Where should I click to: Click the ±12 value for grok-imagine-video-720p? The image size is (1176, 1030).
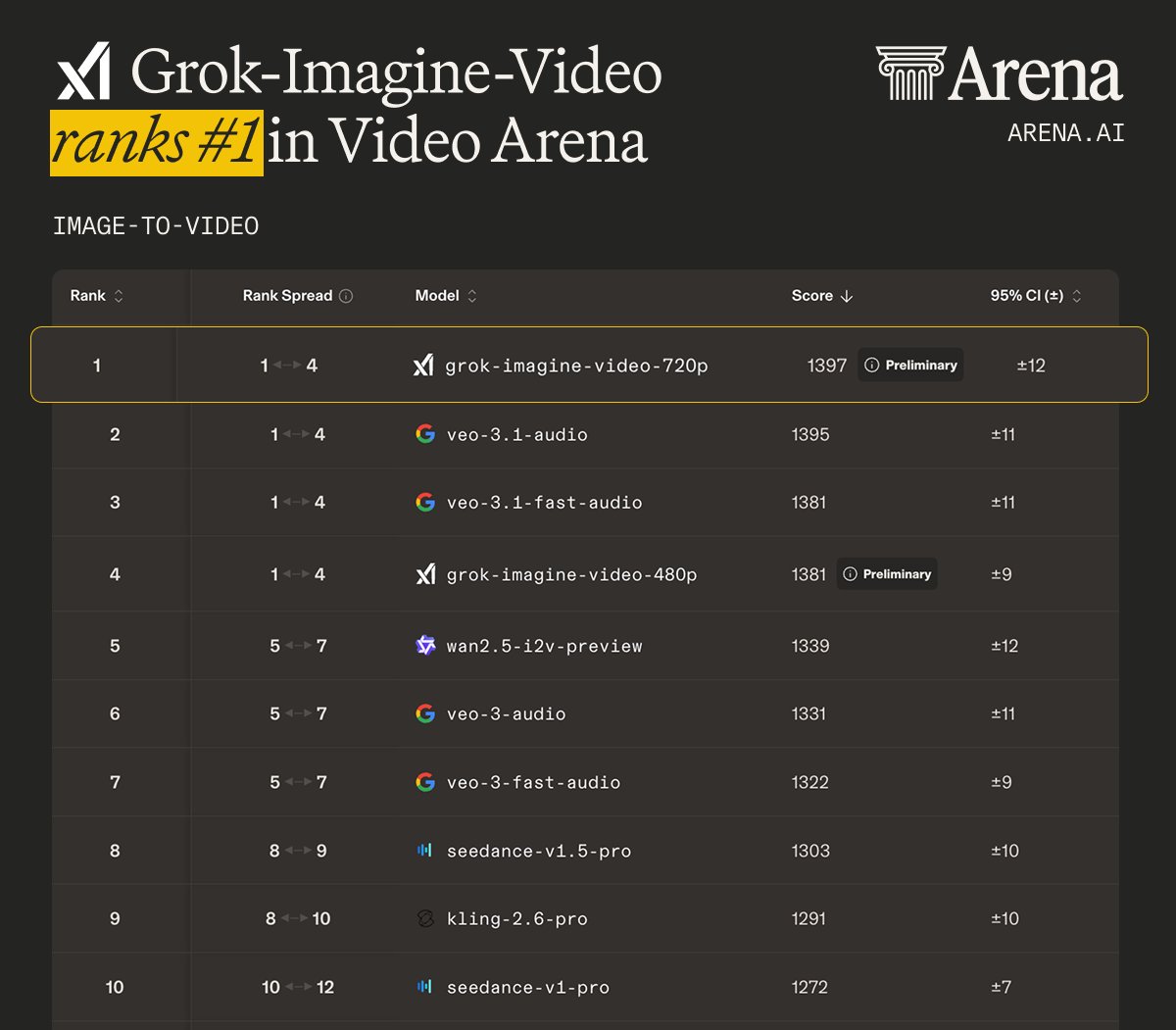pyautogui.click(x=1031, y=365)
